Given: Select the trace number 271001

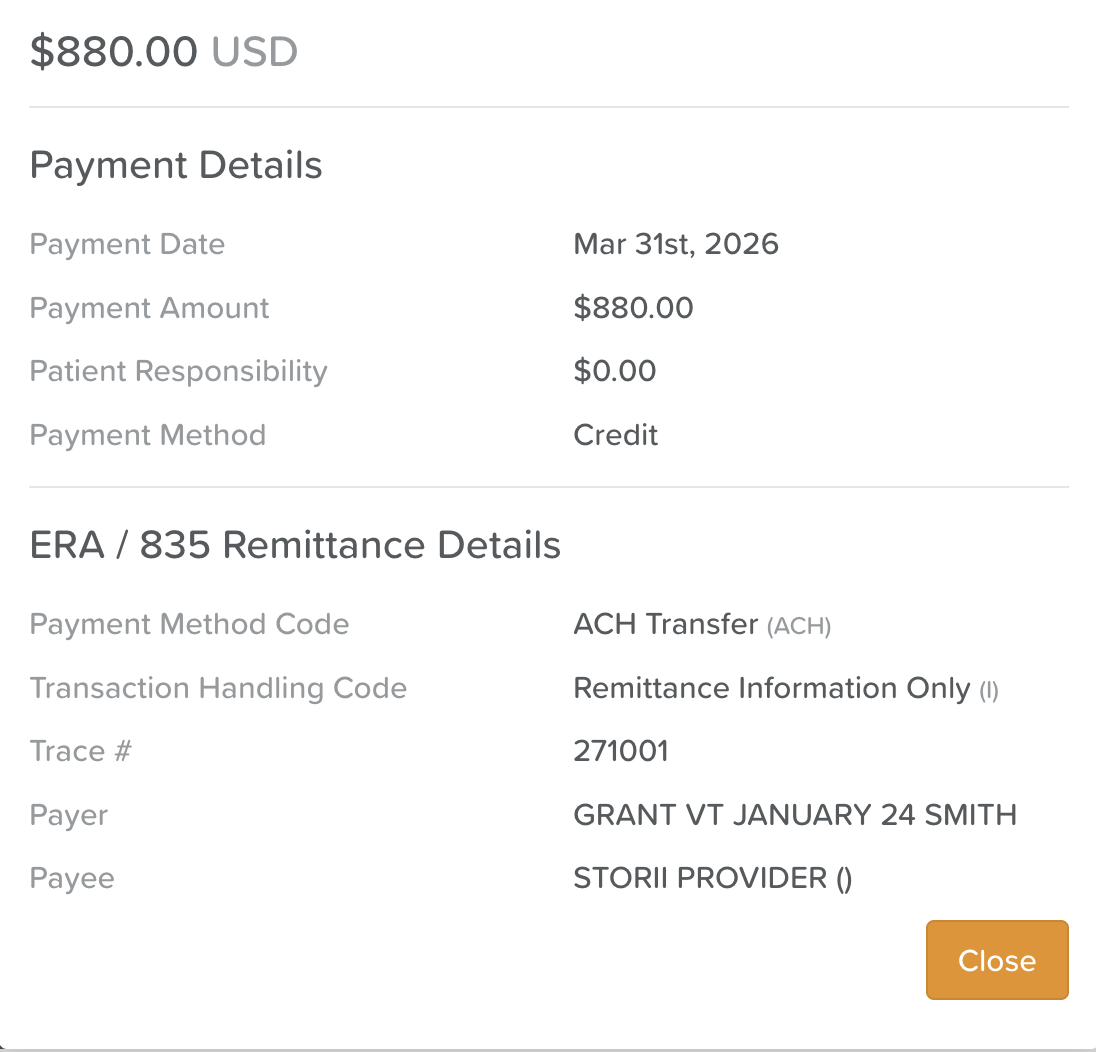Looking at the screenshot, I should point(620,751).
